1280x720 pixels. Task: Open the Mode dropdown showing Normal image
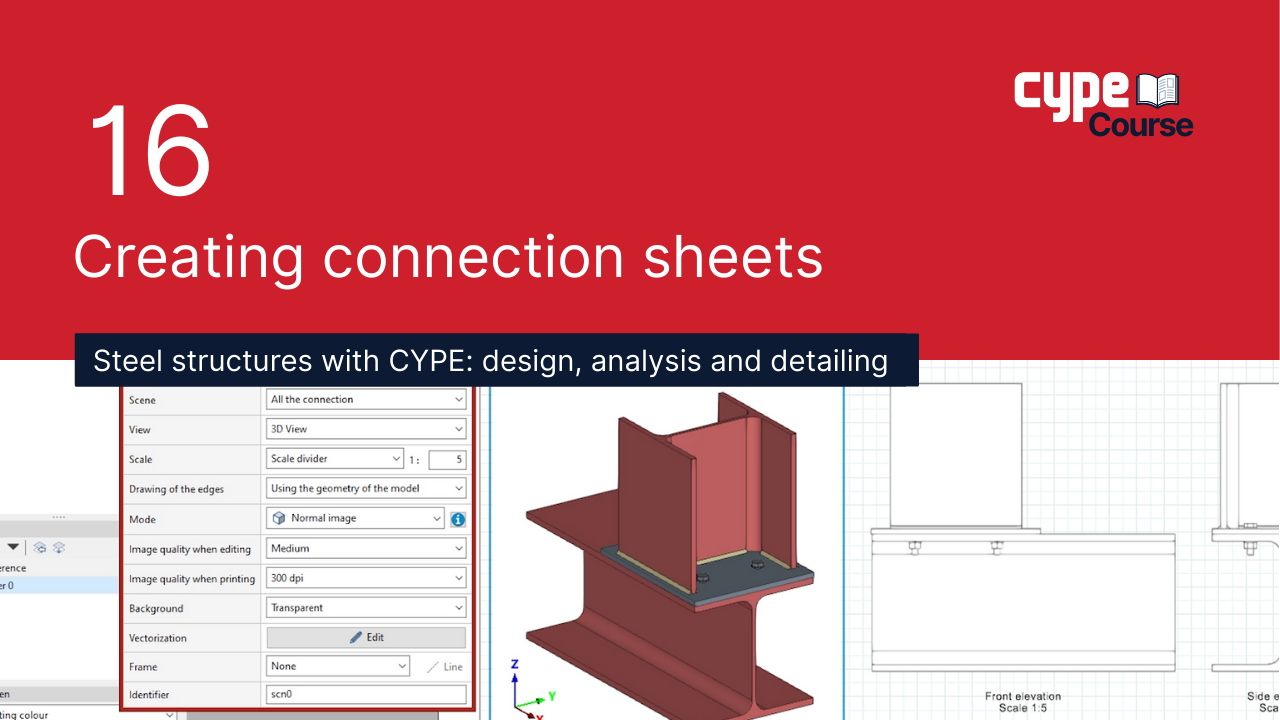pos(355,519)
